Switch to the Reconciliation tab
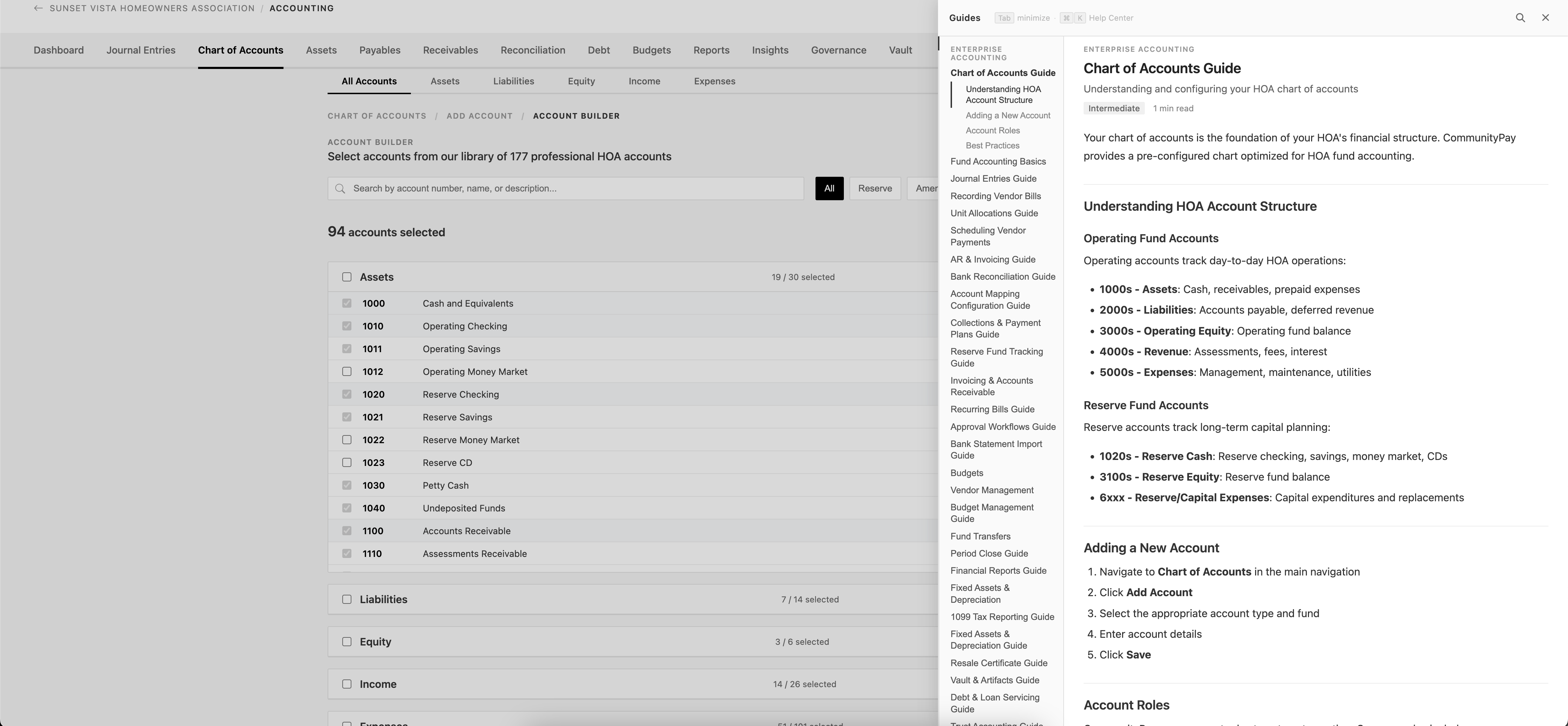1568x726 pixels. (533, 50)
